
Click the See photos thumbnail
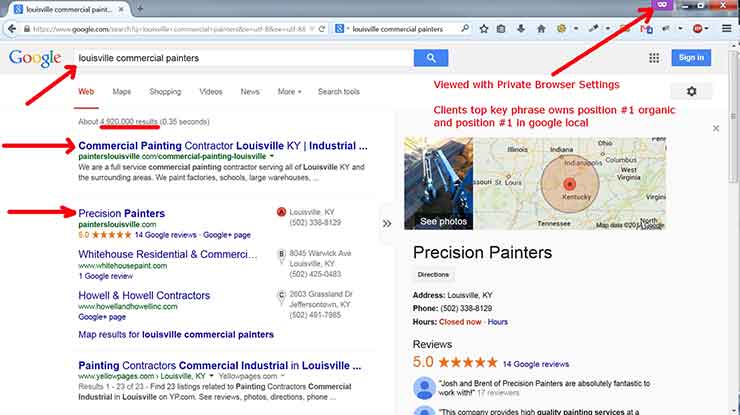438,184
